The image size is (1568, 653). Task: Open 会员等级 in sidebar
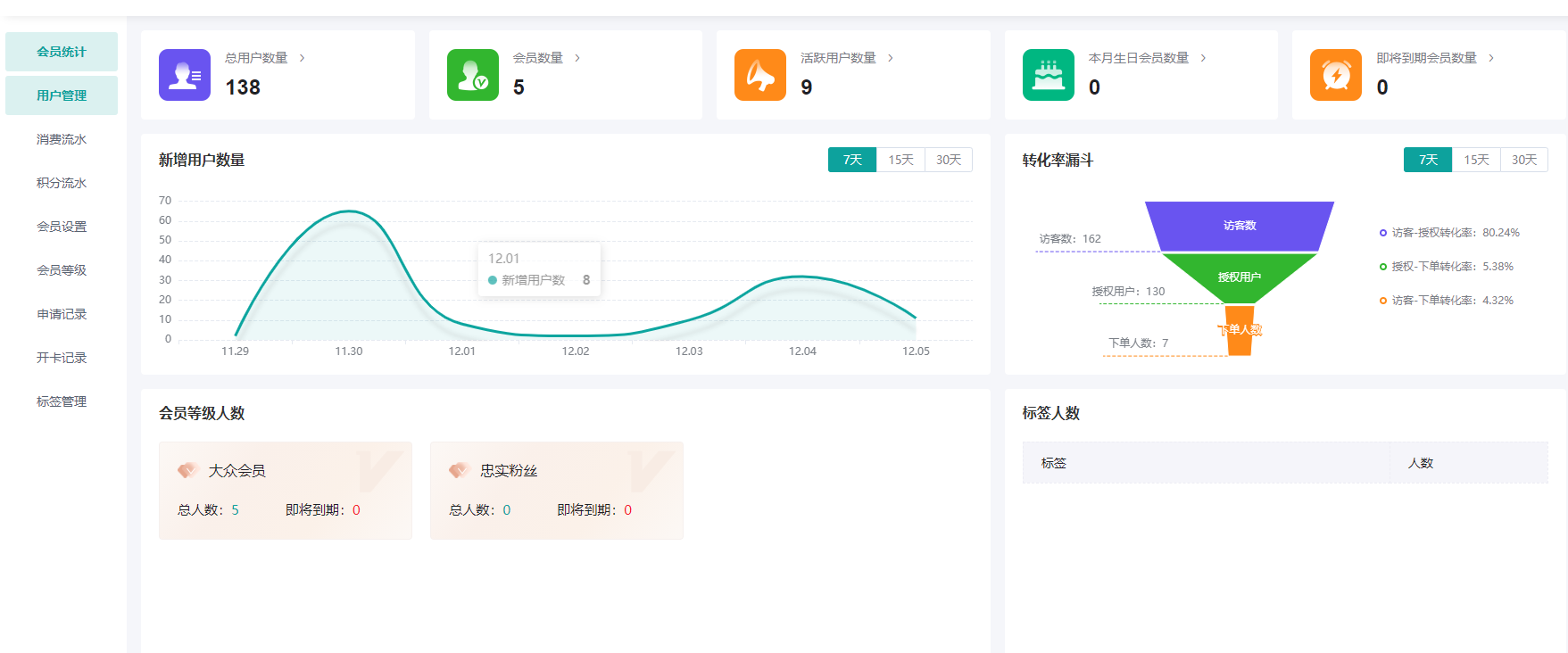tap(62, 270)
